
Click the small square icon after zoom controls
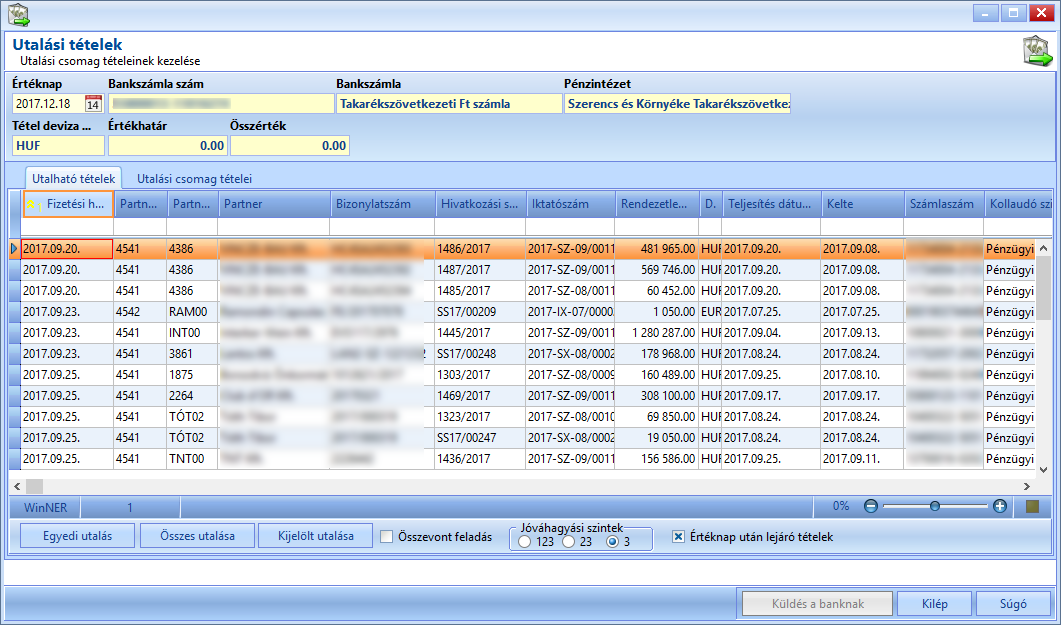point(1032,507)
